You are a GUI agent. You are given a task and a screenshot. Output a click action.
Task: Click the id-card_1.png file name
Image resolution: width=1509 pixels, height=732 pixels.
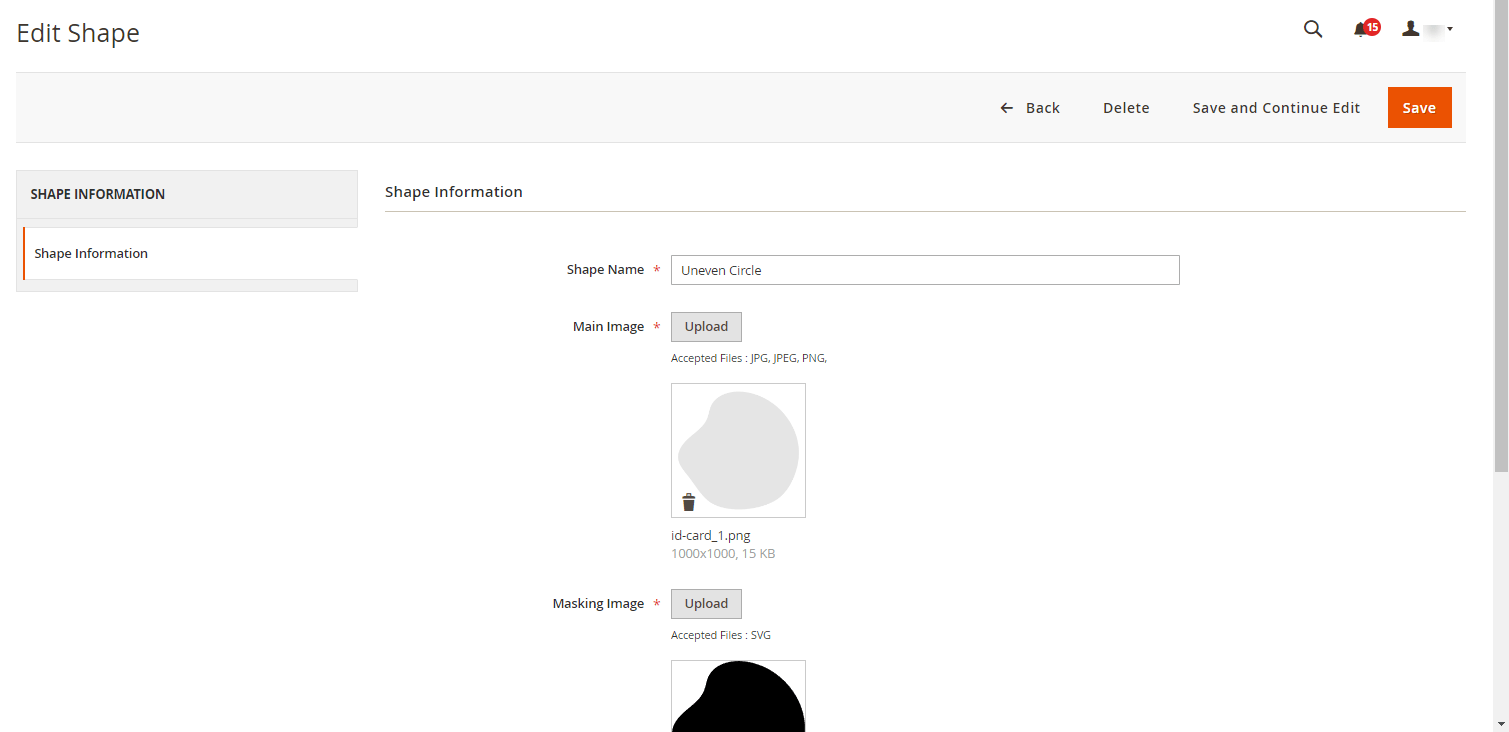[x=710, y=536]
